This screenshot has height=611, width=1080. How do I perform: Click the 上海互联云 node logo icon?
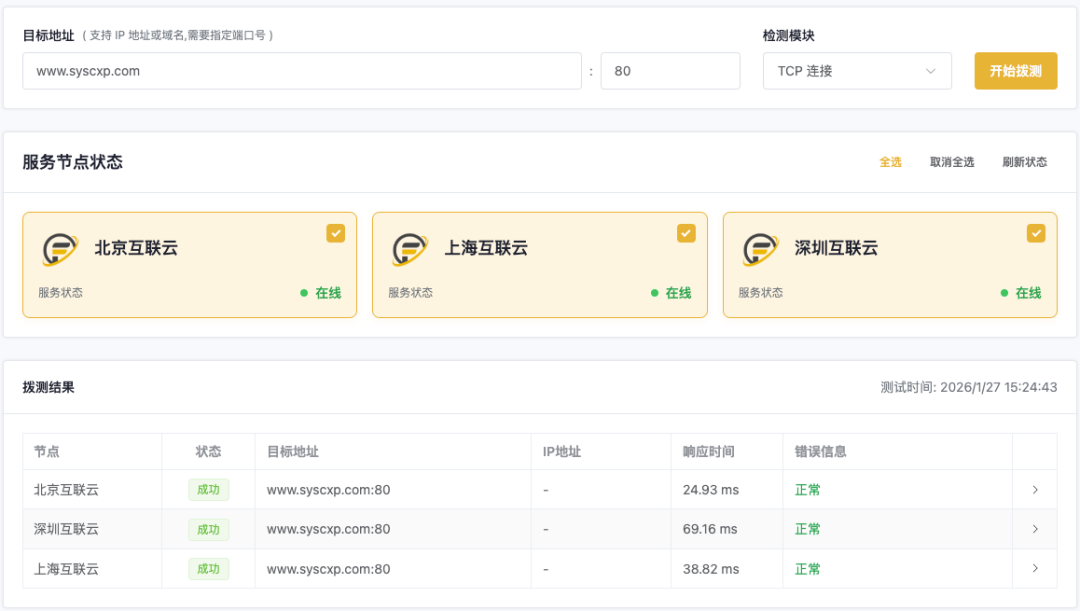click(x=410, y=249)
